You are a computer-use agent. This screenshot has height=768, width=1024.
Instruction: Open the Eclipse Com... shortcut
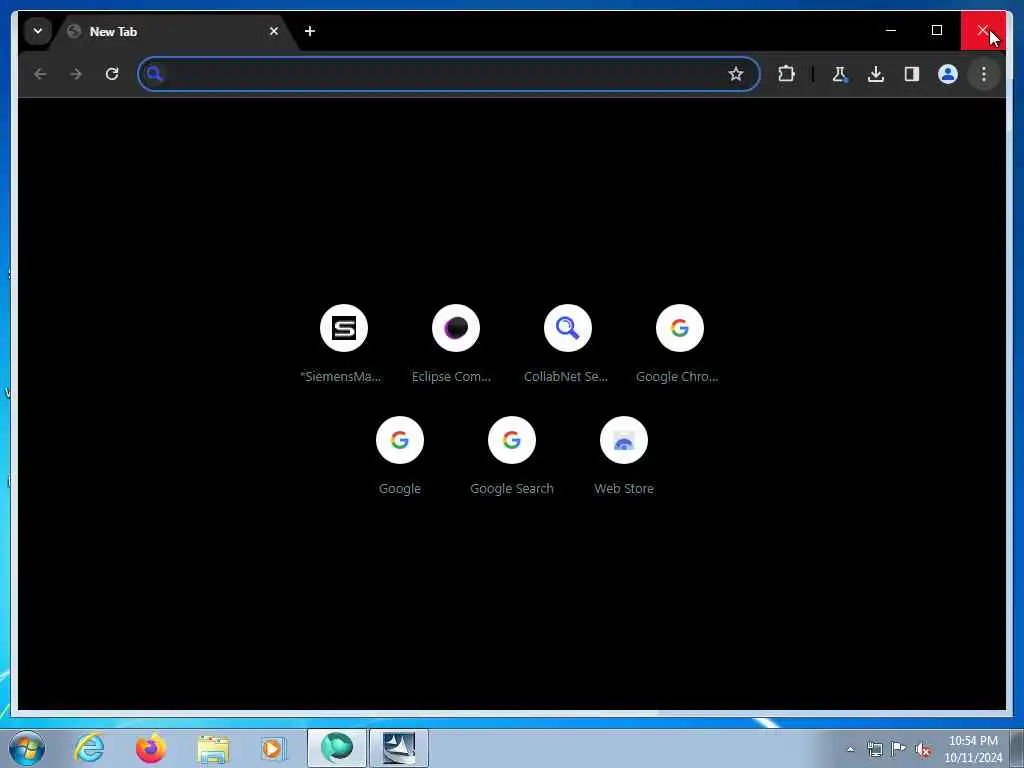pos(455,343)
